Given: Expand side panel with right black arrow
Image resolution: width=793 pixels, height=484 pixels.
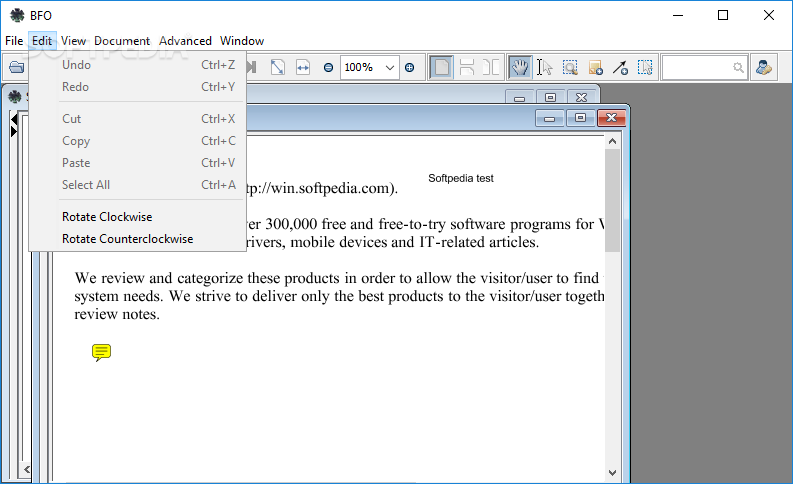Looking at the screenshot, I should (14, 131).
